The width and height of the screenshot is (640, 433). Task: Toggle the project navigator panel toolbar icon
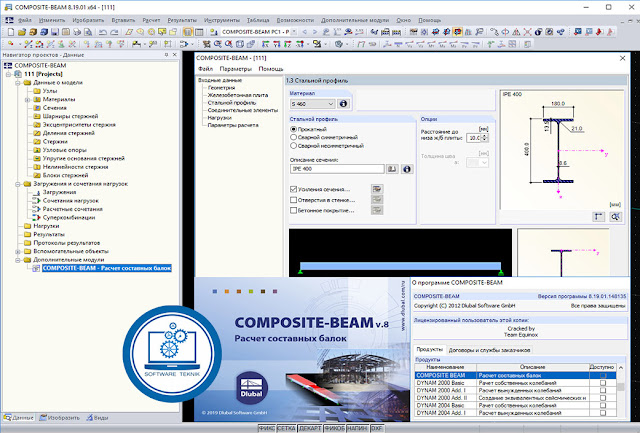pos(188,31)
